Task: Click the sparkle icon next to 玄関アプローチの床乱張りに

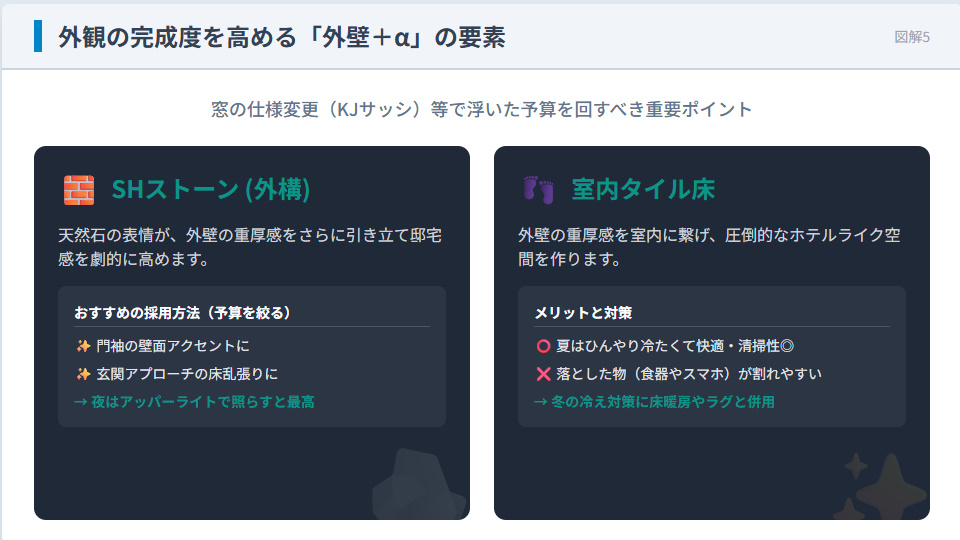Action: tap(83, 374)
